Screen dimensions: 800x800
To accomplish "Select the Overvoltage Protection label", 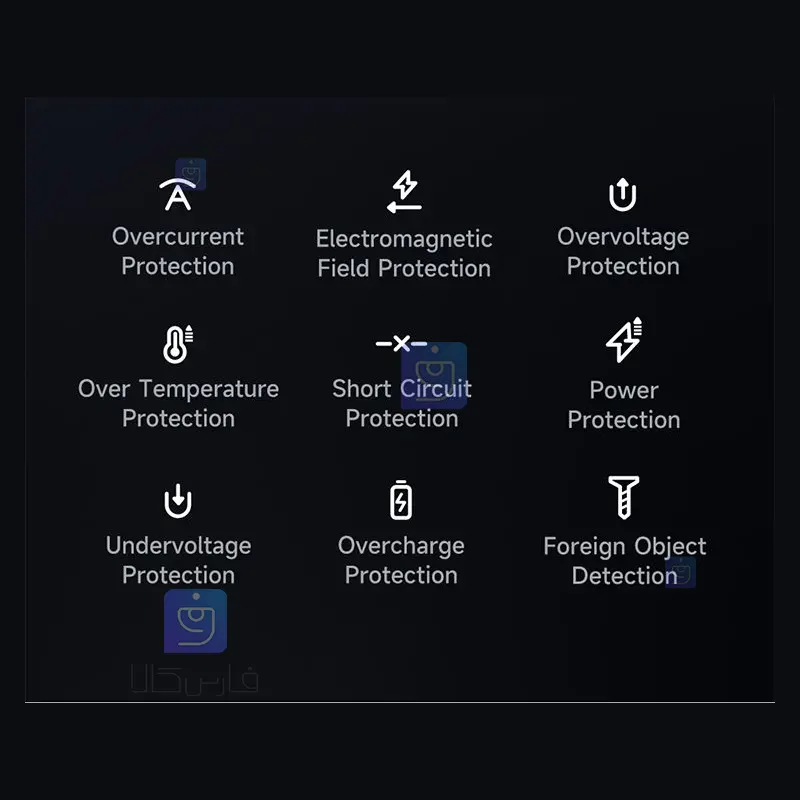I will click(x=623, y=251).
